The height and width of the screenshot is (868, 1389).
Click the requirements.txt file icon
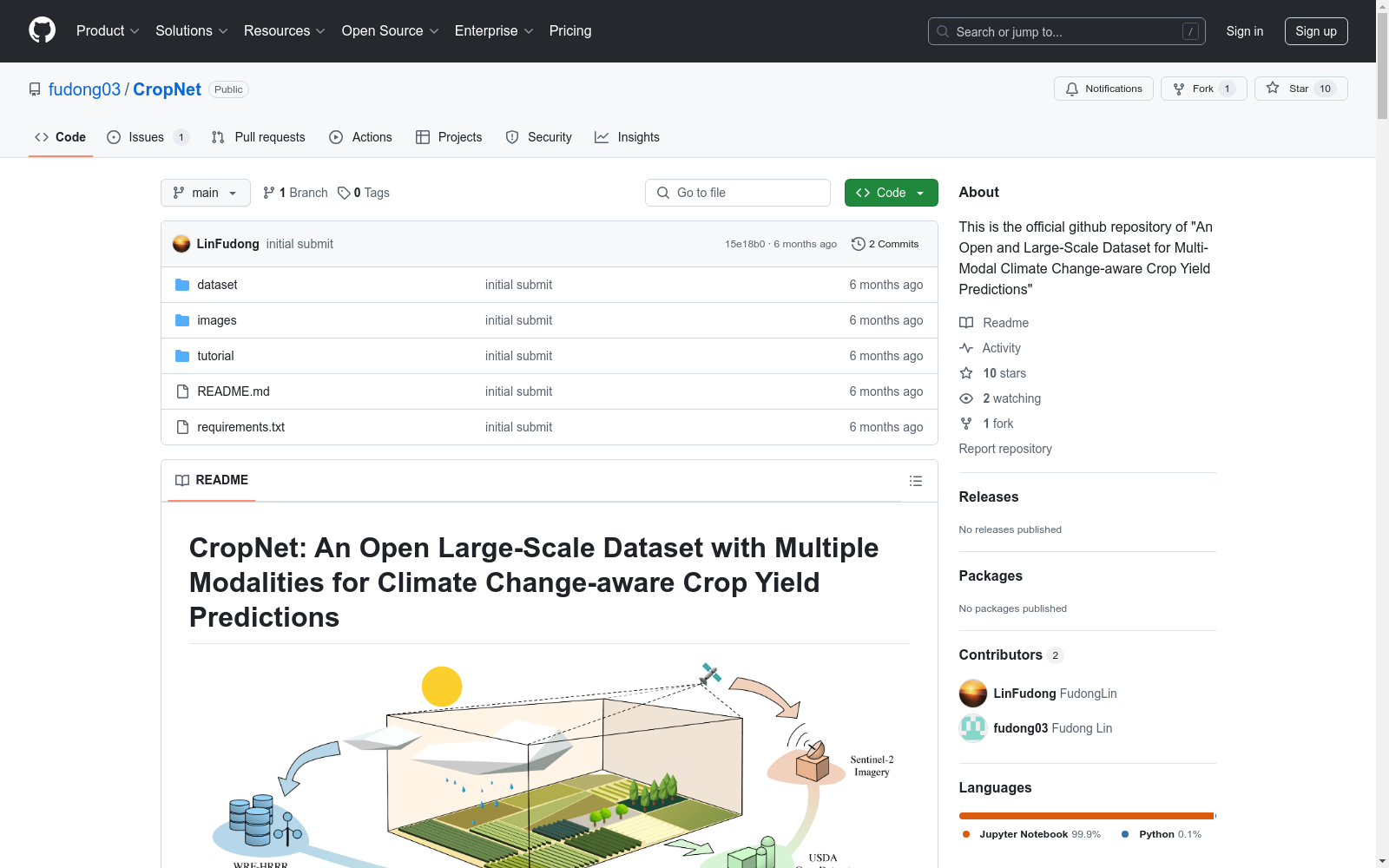pos(182,427)
